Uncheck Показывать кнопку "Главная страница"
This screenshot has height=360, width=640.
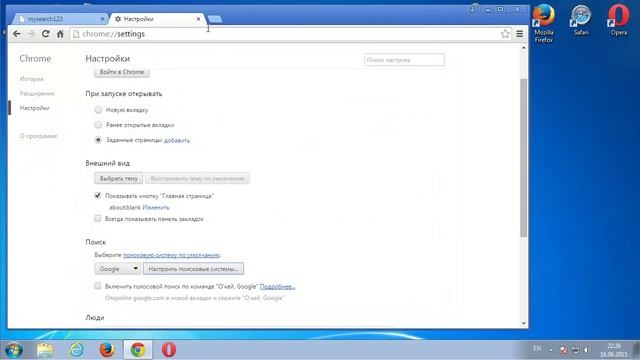pos(98,196)
